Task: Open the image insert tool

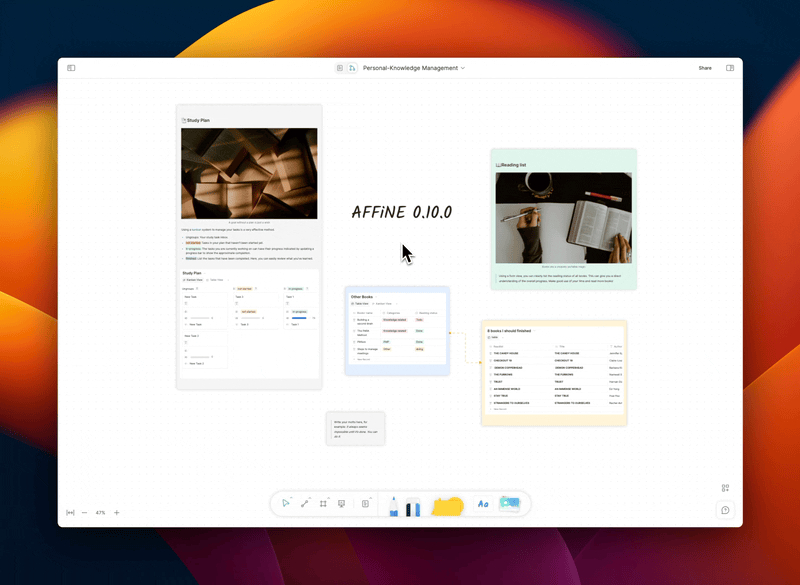Action: coord(509,504)
